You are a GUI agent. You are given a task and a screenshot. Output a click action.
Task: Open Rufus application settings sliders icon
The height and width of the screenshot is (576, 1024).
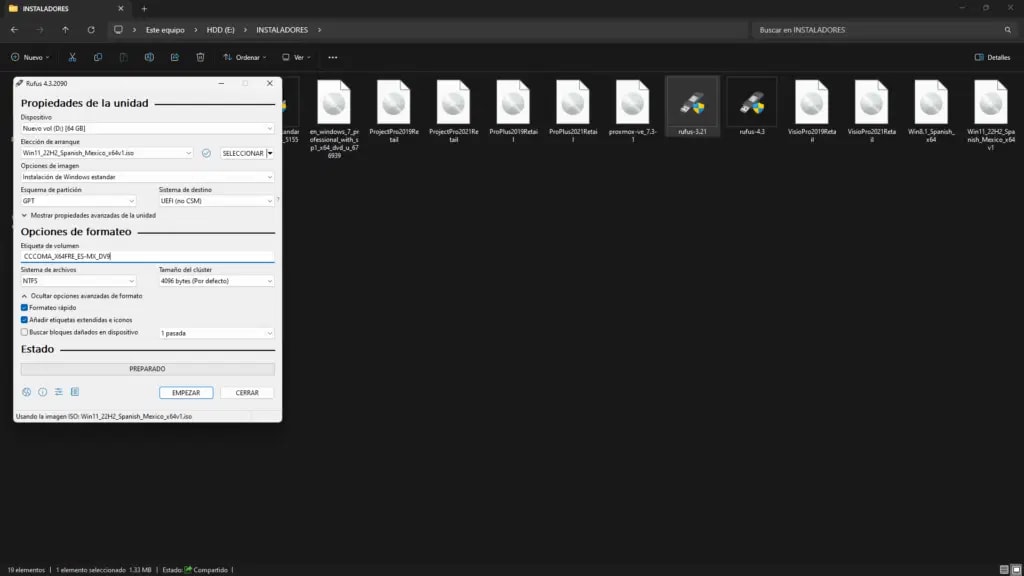[x=59, y=392]
